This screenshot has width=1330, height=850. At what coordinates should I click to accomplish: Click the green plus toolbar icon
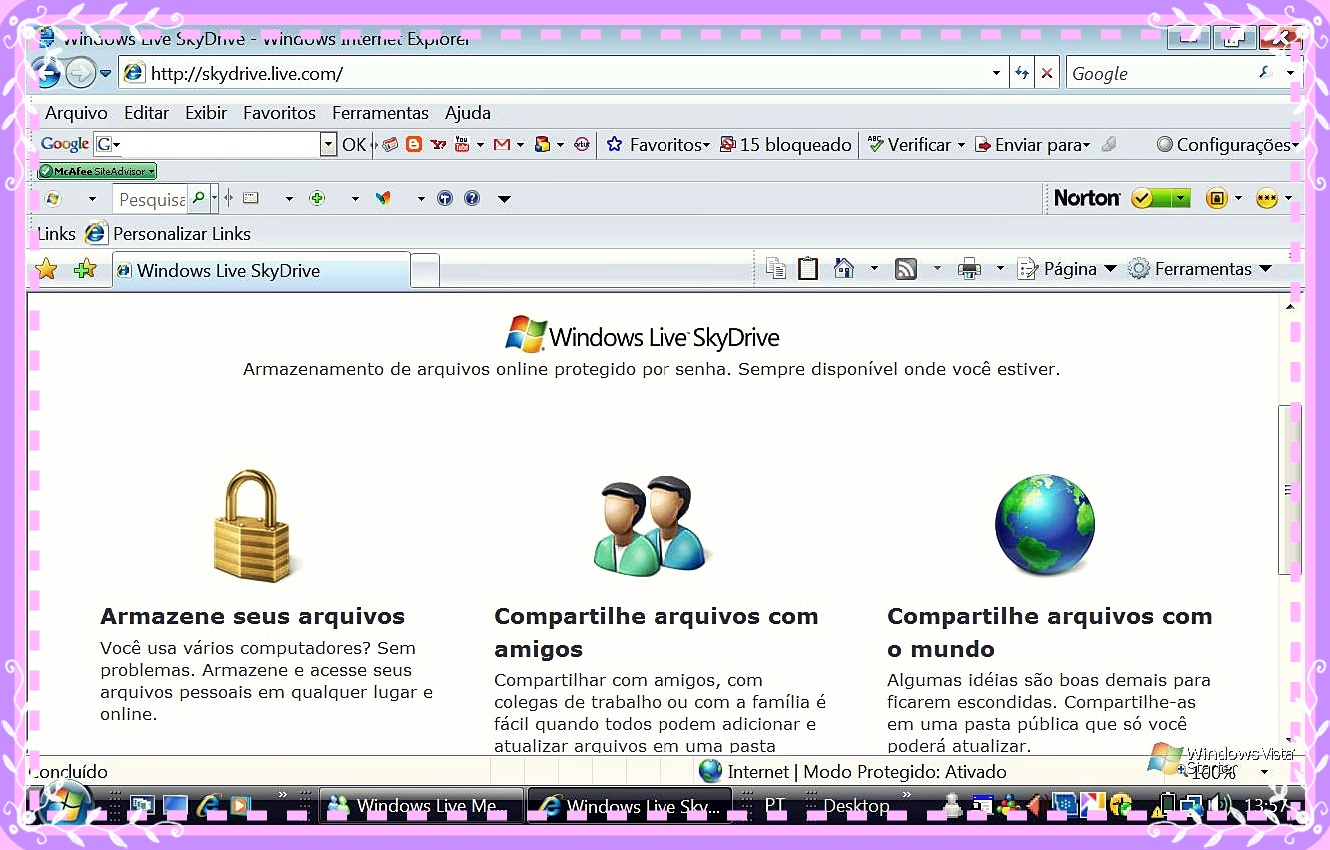tap(318, 198)
